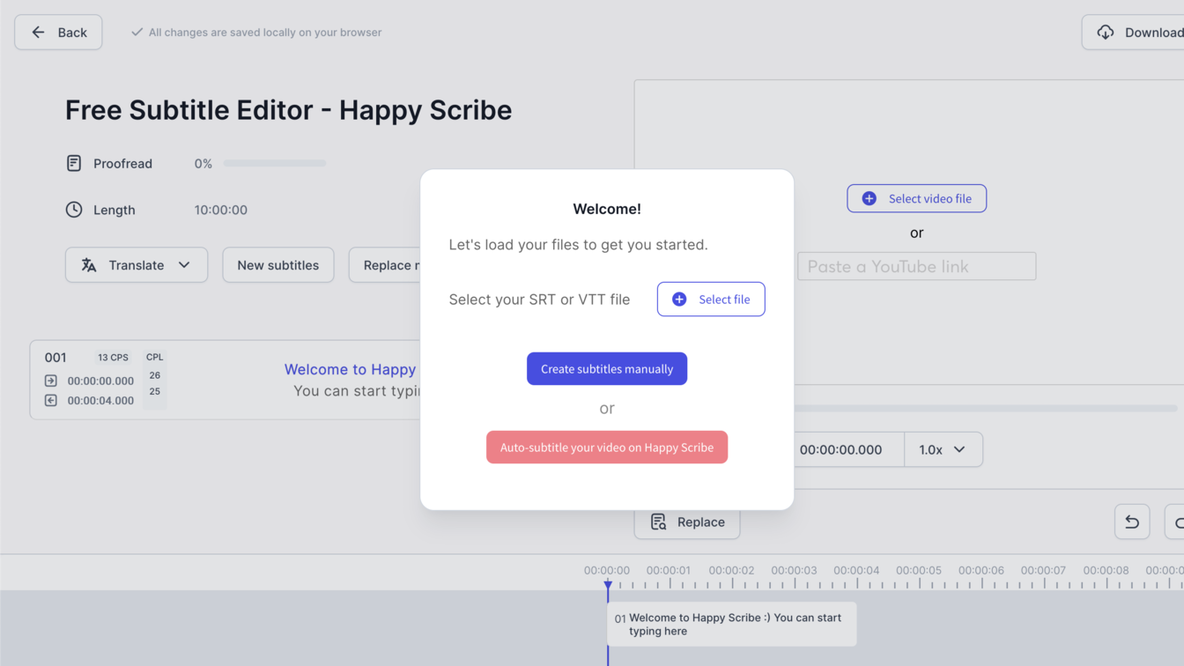This screenshot has width=1184, height=666.
Task: Click the undo arrow icon
Action: click(1132, 522)
